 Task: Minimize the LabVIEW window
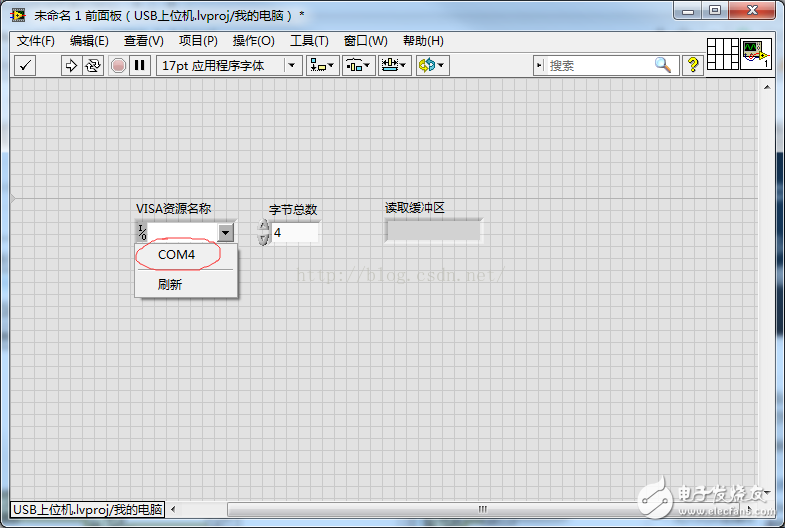(x=688, y=11)
